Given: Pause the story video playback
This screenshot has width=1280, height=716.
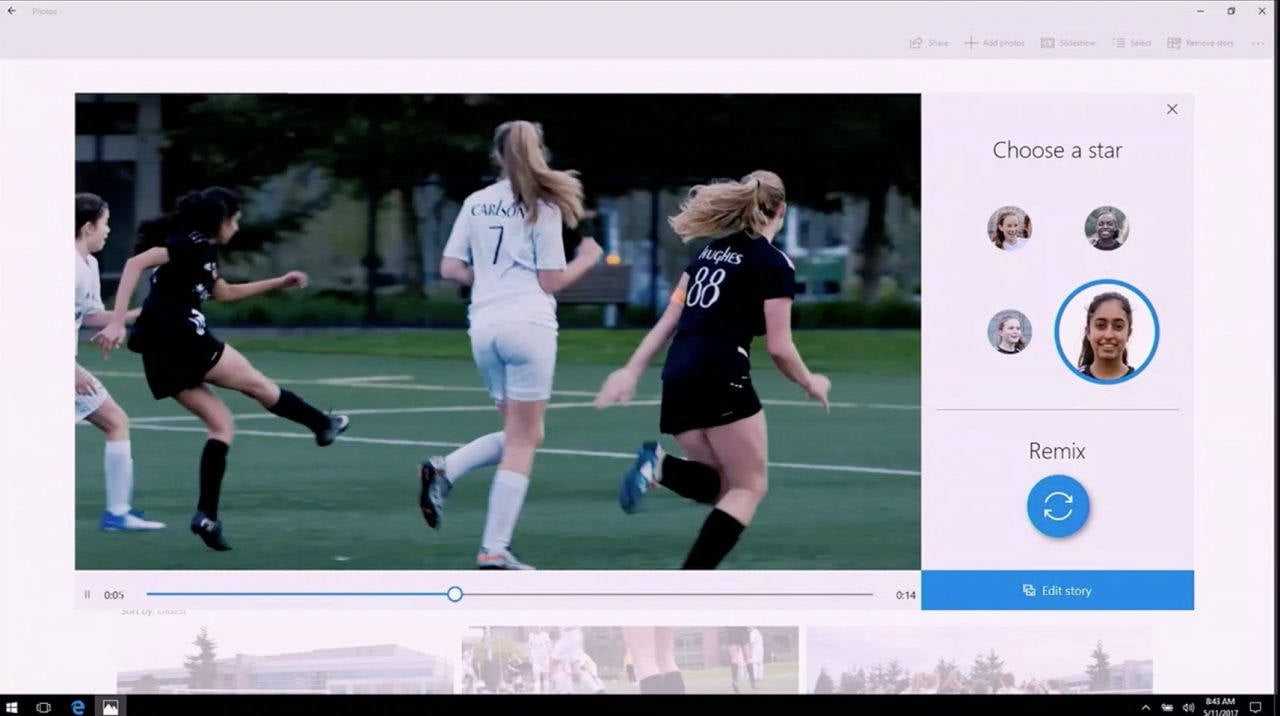Looking at the screenshot, I should pos(87,594).
